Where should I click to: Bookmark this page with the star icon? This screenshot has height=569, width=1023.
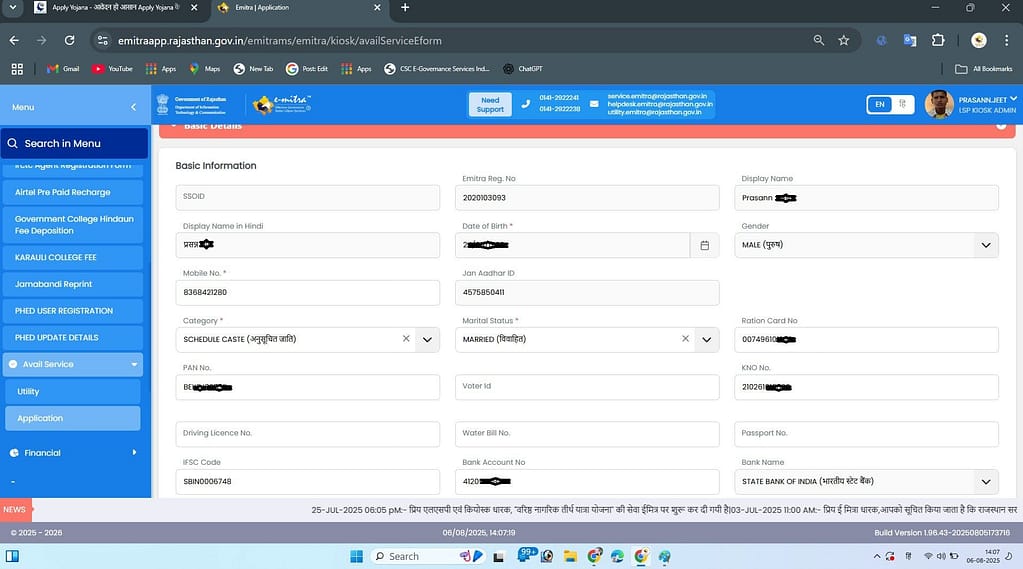pos(844,40)
